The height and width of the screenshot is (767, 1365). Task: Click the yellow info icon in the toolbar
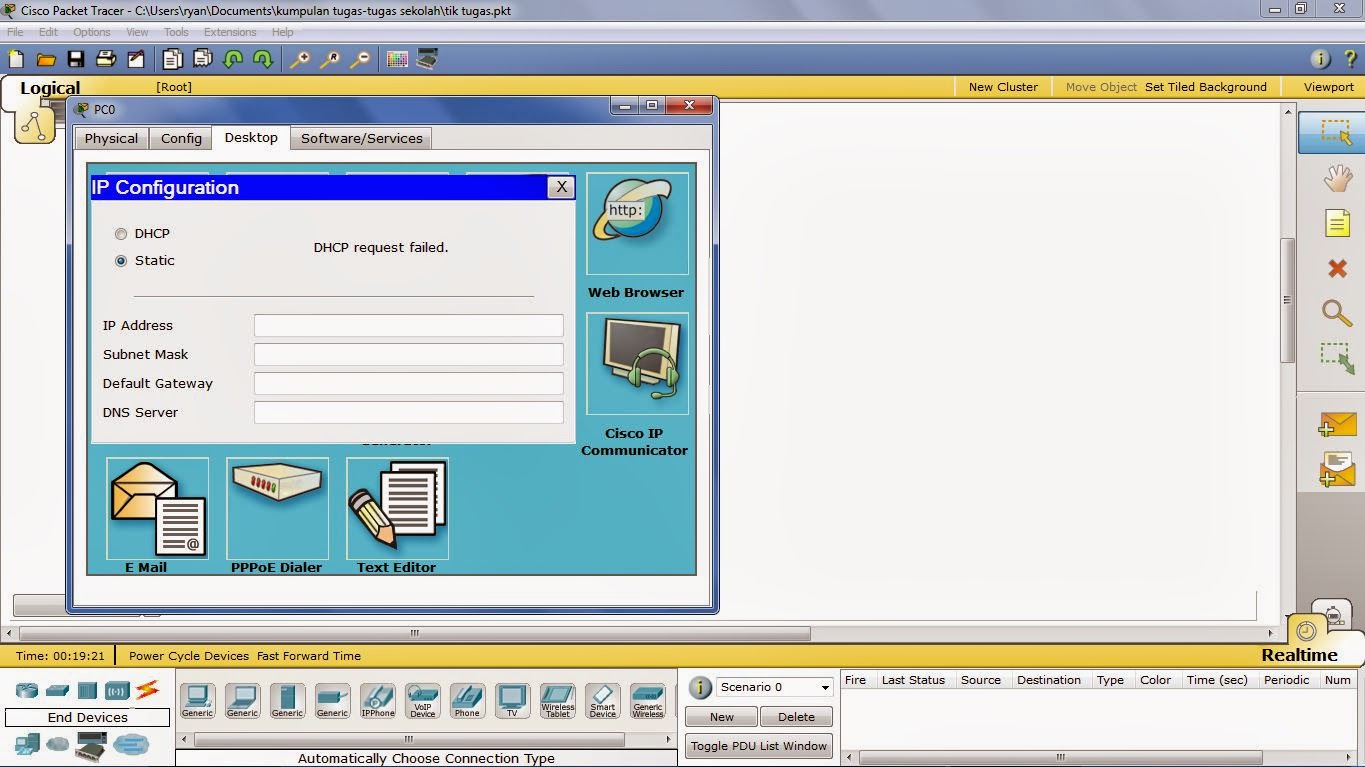click(x=1320, y=59)
